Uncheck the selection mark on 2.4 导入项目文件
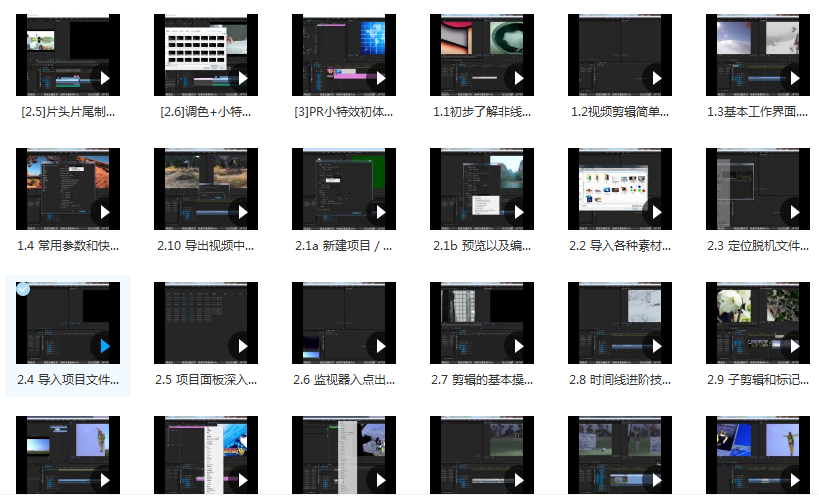The image size is (819, 497). click(x=23, y=289)
